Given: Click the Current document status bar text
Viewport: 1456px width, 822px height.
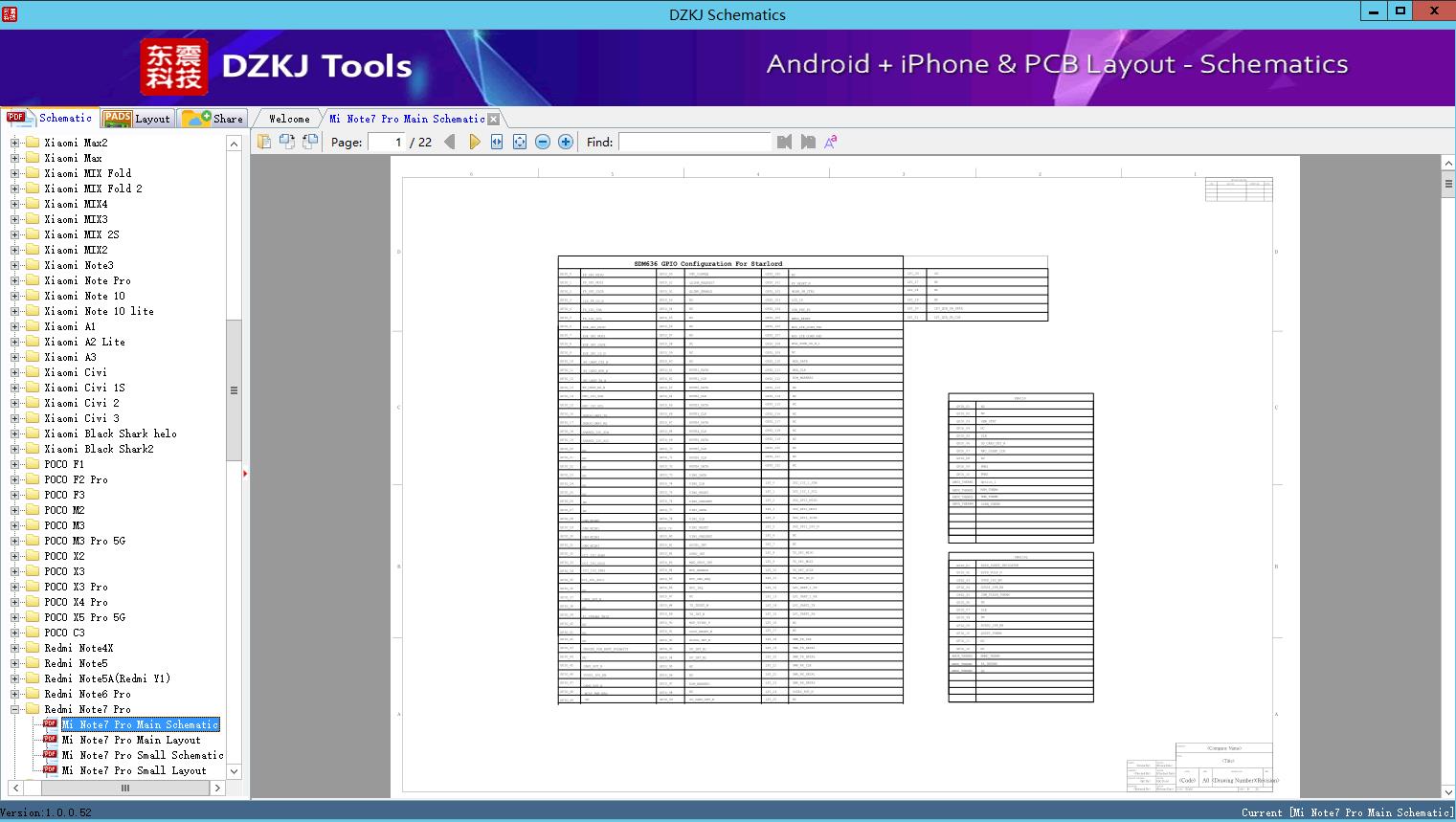Looking at the screenshot, I should pyautogui.click(x=1347, y=812).
